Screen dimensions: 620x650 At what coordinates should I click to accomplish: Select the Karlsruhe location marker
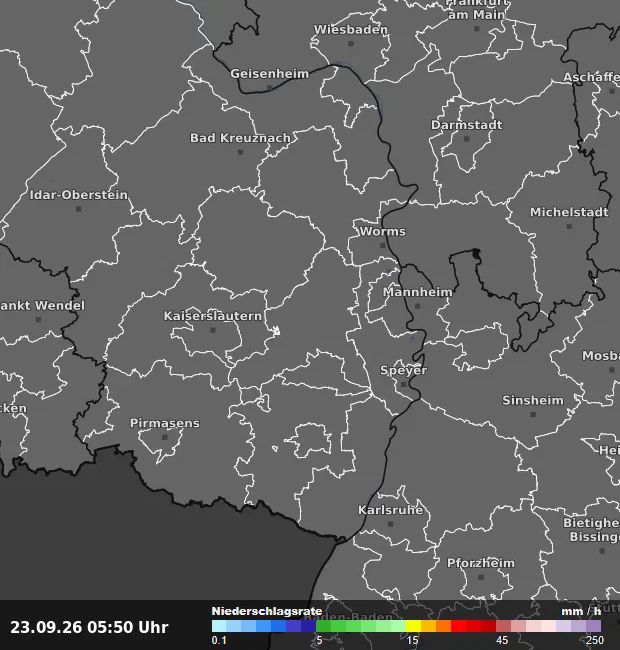[390, 524]
